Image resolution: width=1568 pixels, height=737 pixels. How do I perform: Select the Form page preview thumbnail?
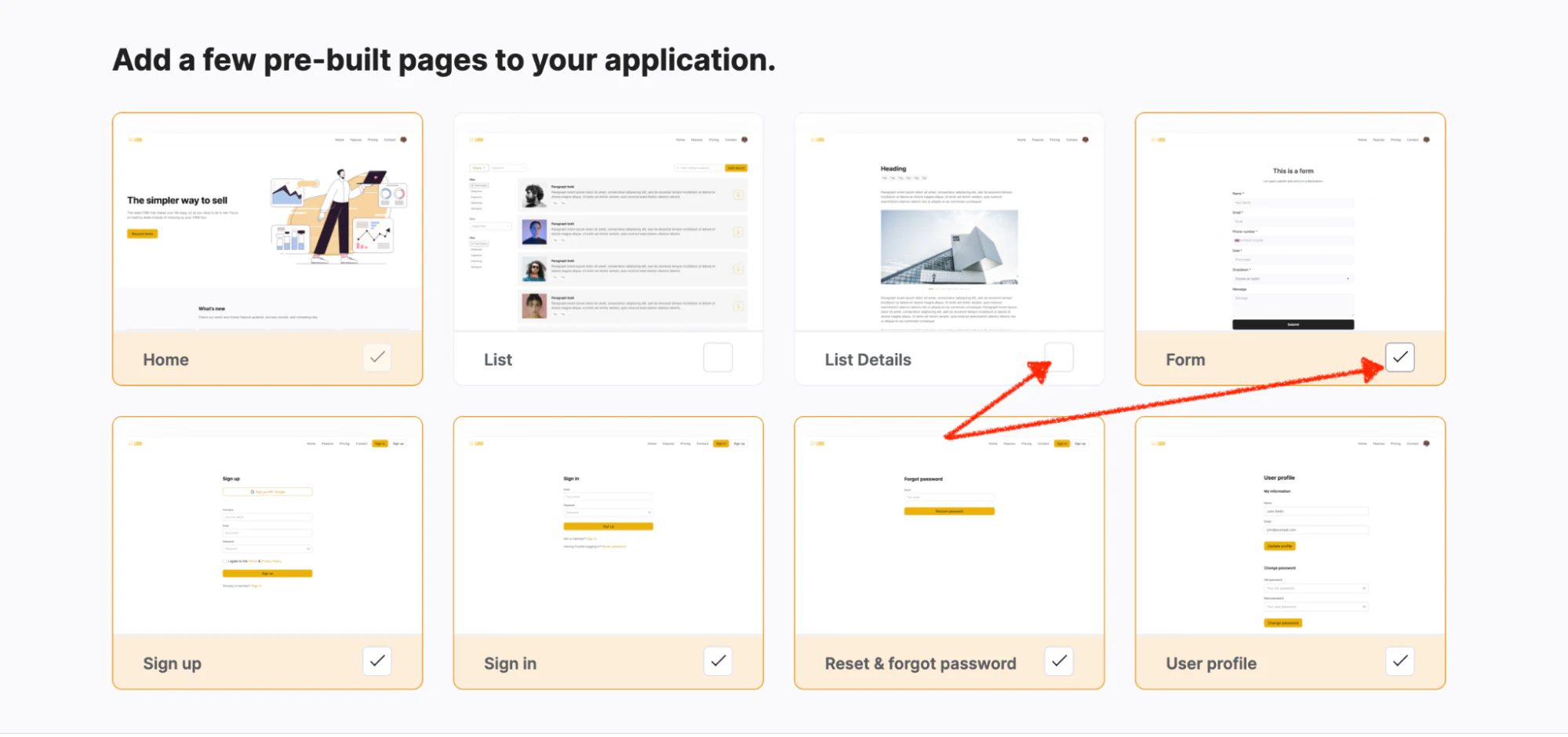coord(1290,222)
